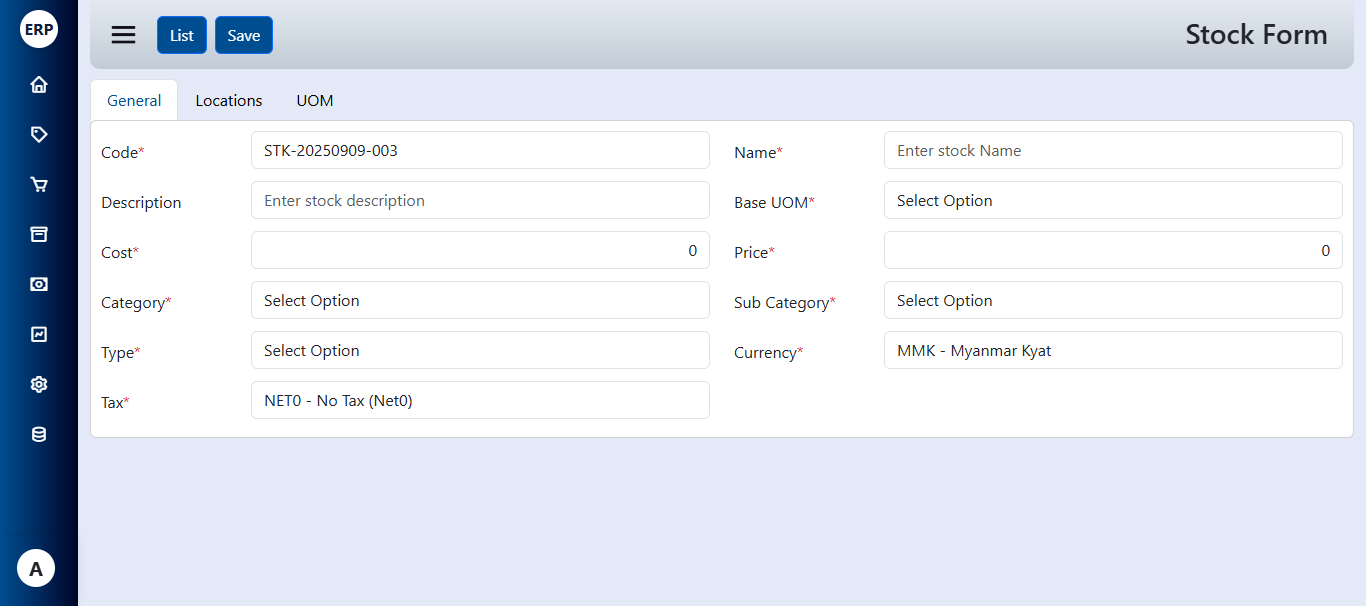Switch to the UOM tab
The width and height of the screenshot is (1366, 606).
pyautogui.click(x=315, y=101)
